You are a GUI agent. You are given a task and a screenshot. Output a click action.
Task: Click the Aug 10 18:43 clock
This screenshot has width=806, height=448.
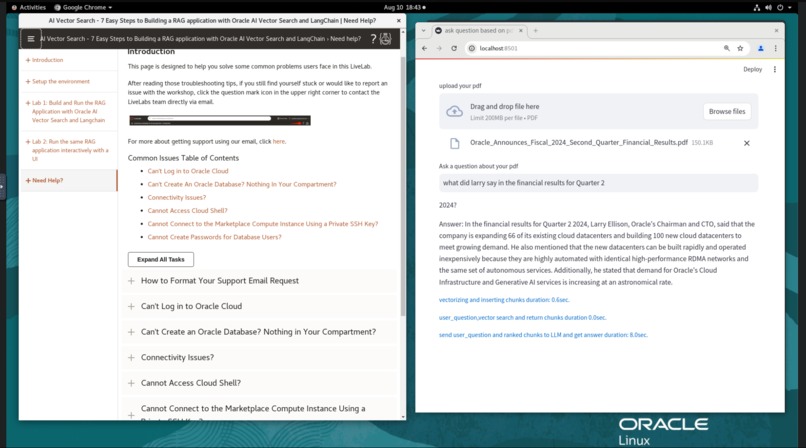(405, 8)
